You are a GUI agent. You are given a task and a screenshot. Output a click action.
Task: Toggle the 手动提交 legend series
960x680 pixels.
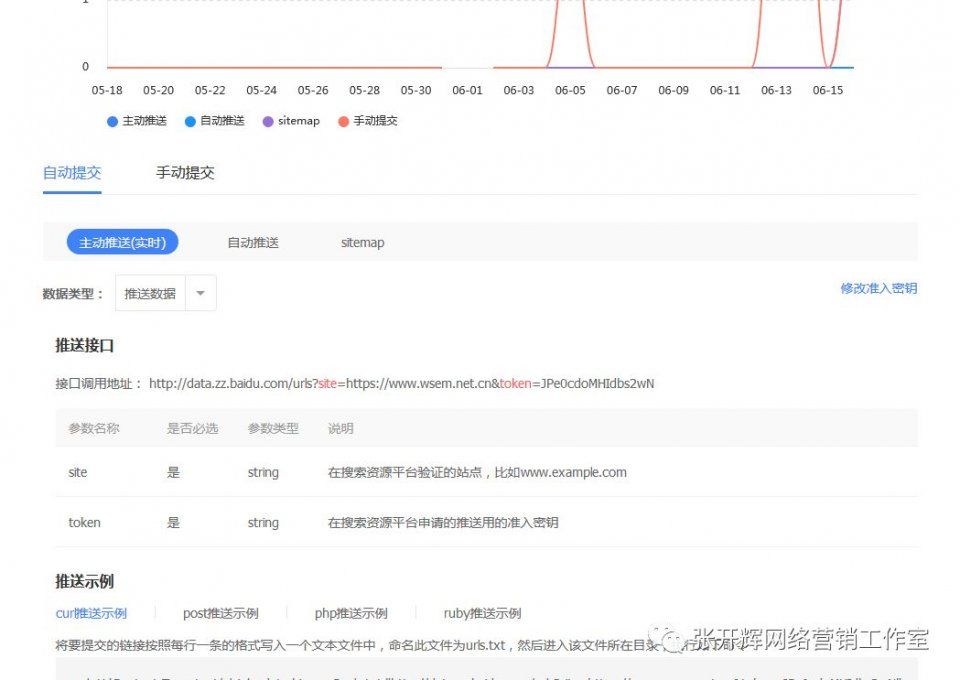point(368,121)
